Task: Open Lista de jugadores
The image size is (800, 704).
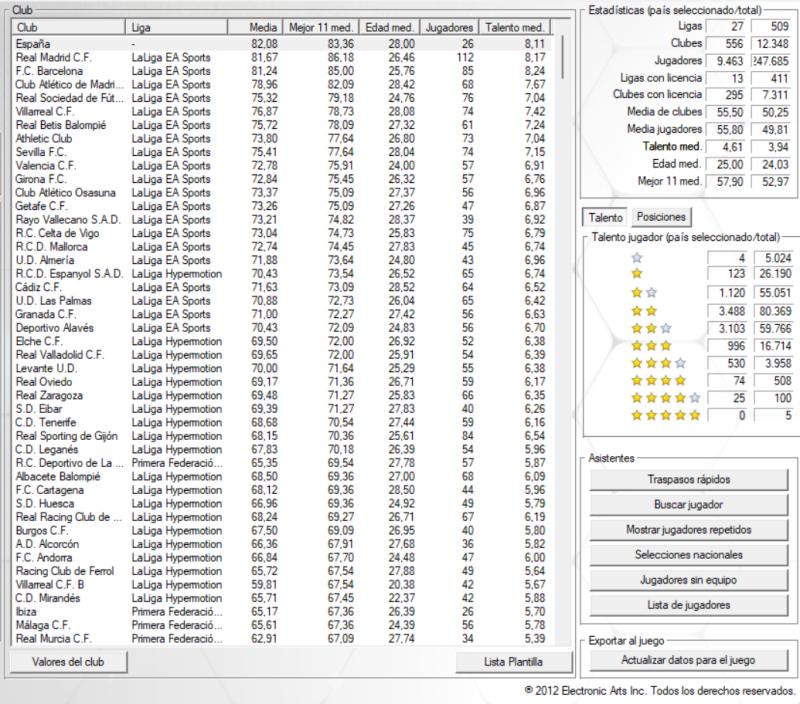Action: pos(688,605)
